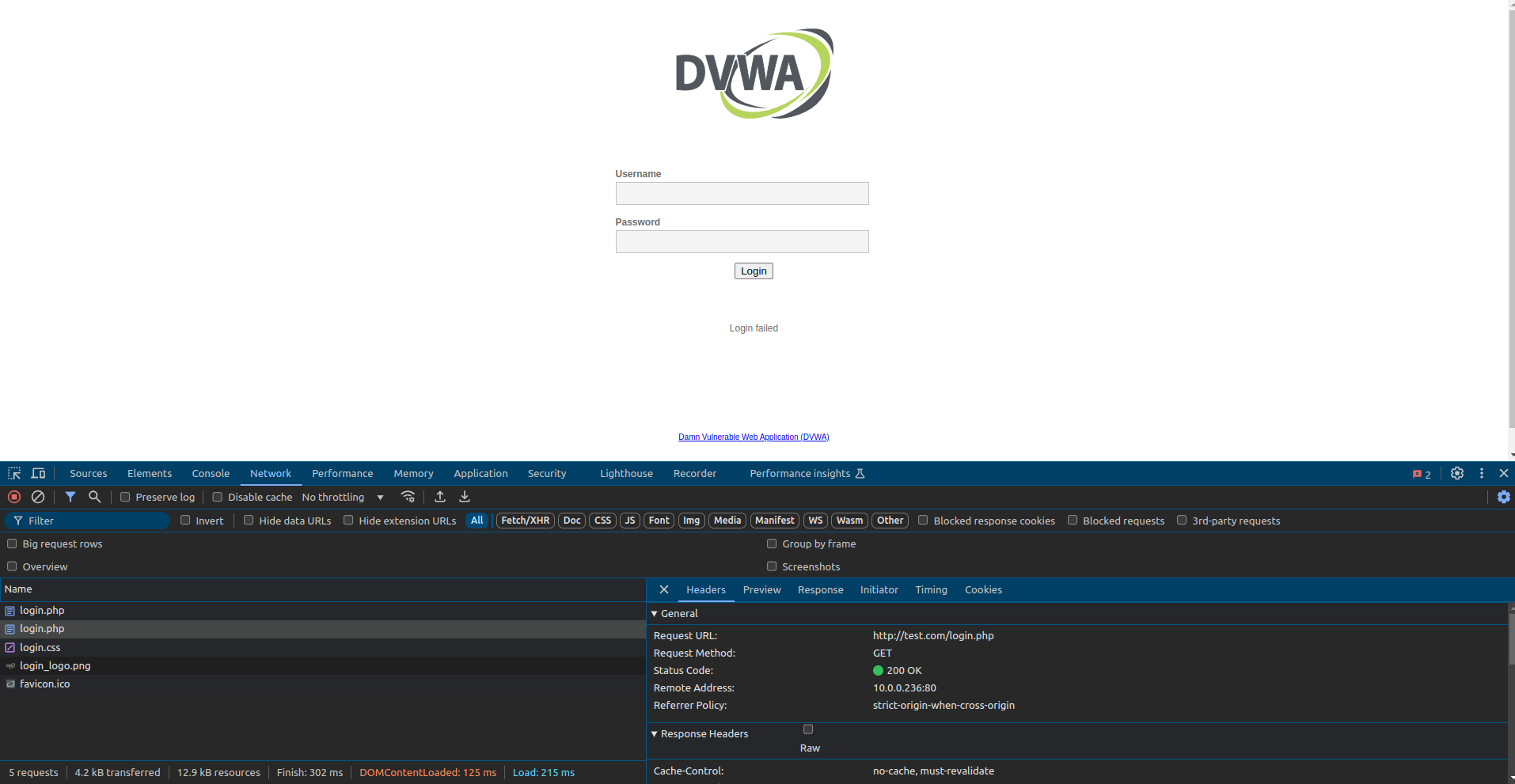
Task: Select the first login.php request row
Action: pyautogui.click(x=323, y=610)
